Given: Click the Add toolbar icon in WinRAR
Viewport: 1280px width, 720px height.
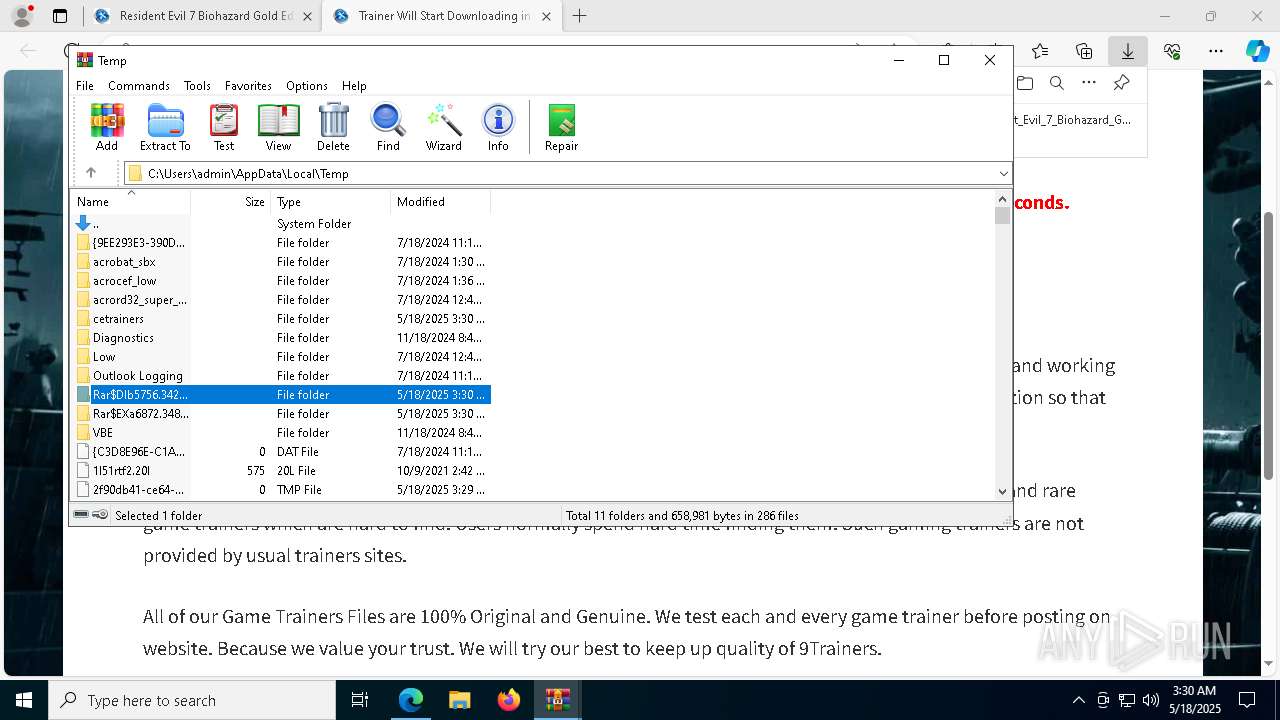Looking at the screenshot, I should pos(107,128).
